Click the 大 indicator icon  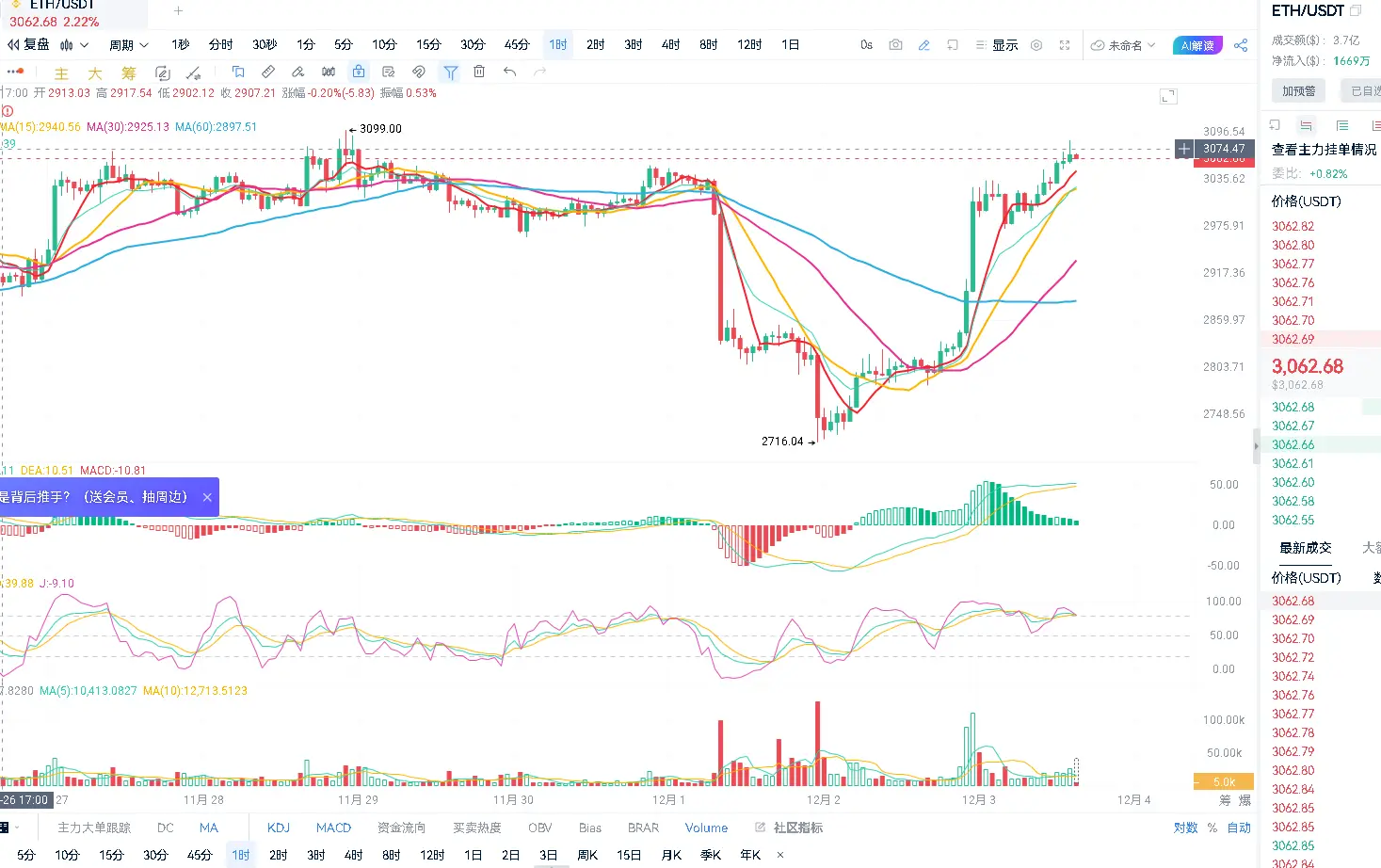95,72
